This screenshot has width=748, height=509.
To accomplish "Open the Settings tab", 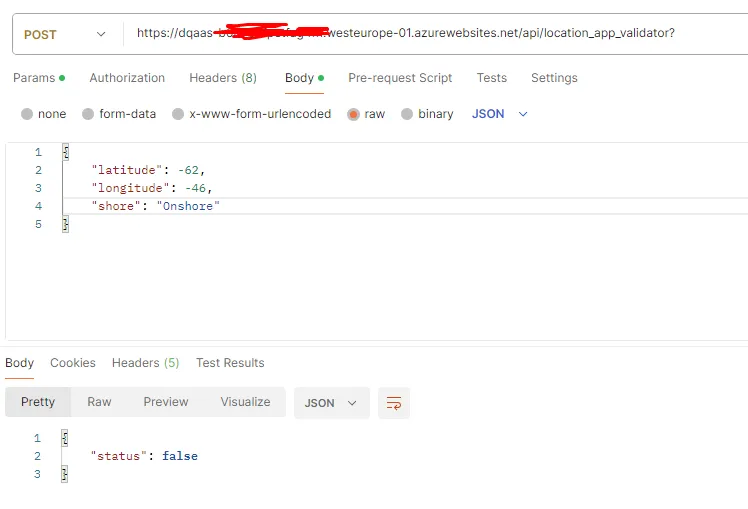I will (x=554, y=78).
